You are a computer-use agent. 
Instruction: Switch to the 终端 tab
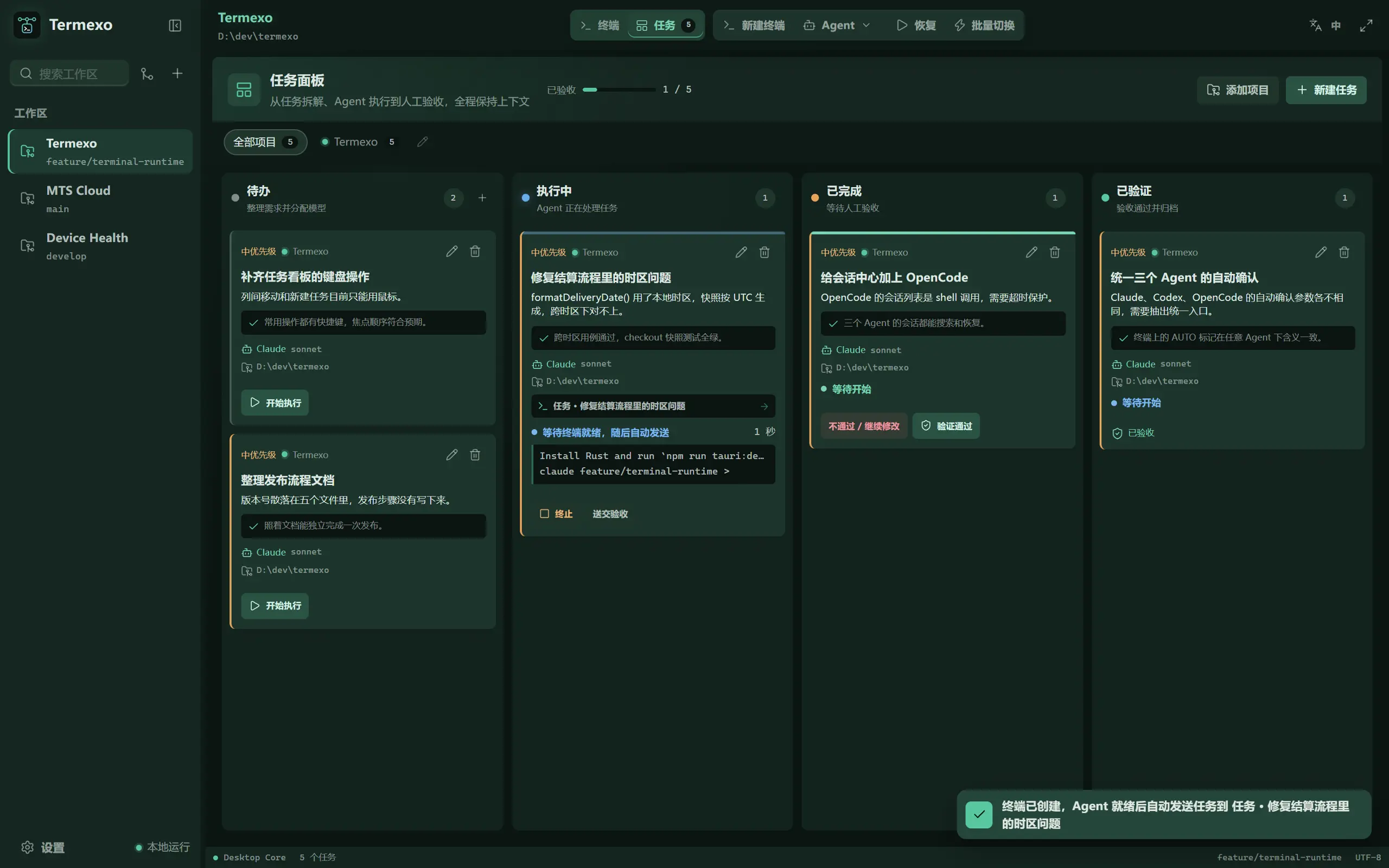pyautogui.click(x=600, y=25)
